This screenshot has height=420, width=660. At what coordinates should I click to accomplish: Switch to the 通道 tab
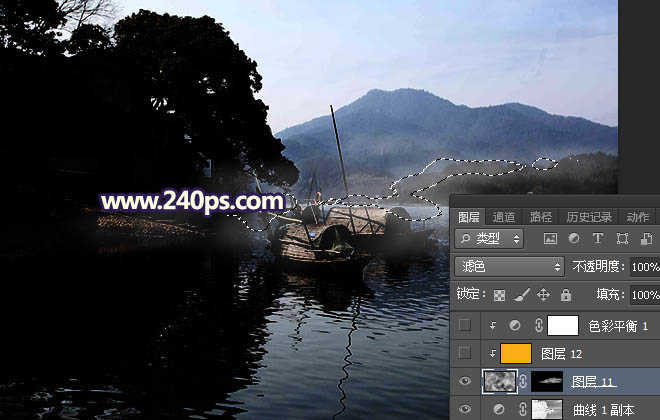pos(504,217)
